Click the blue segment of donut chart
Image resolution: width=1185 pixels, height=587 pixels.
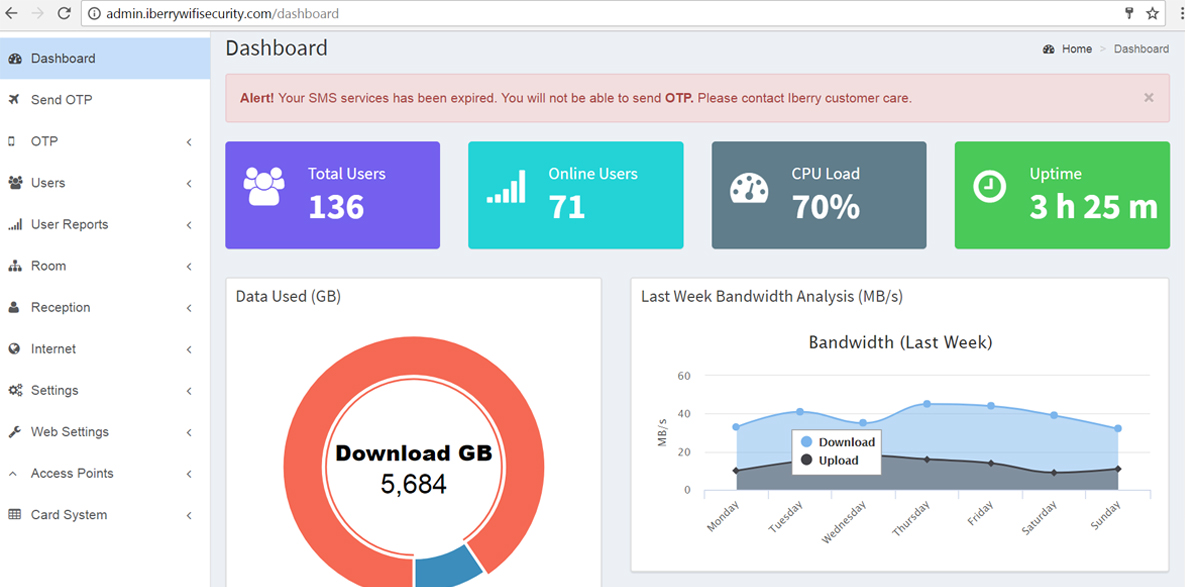point(446,565)
